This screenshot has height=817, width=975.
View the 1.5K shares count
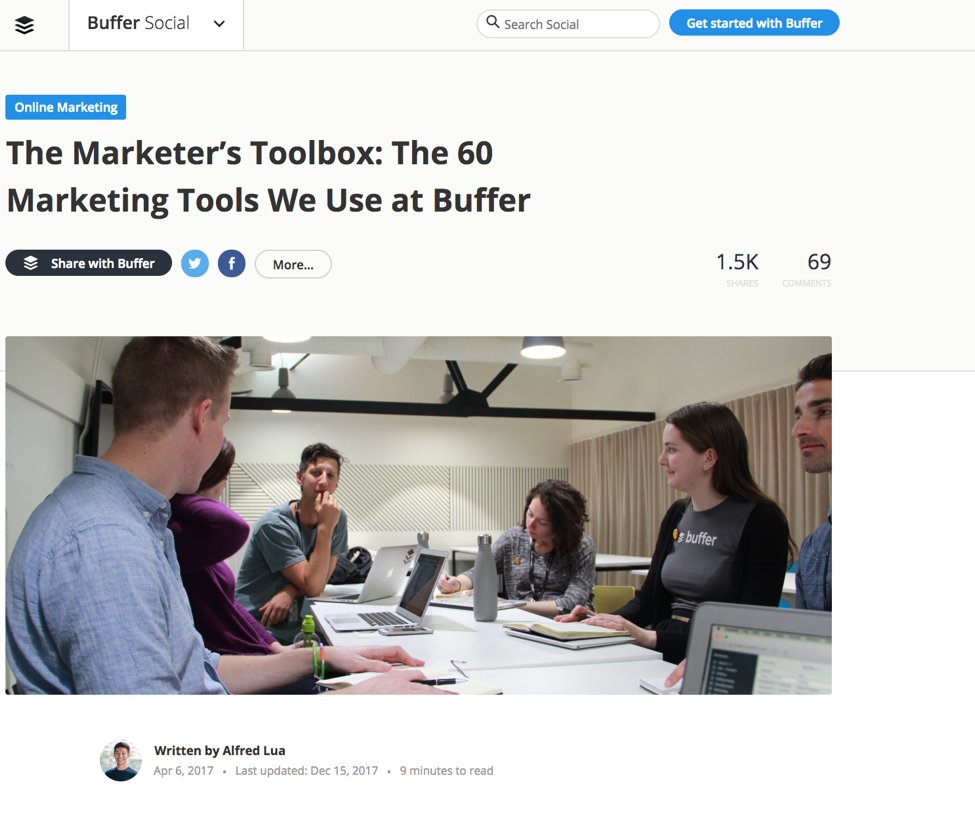737,269
